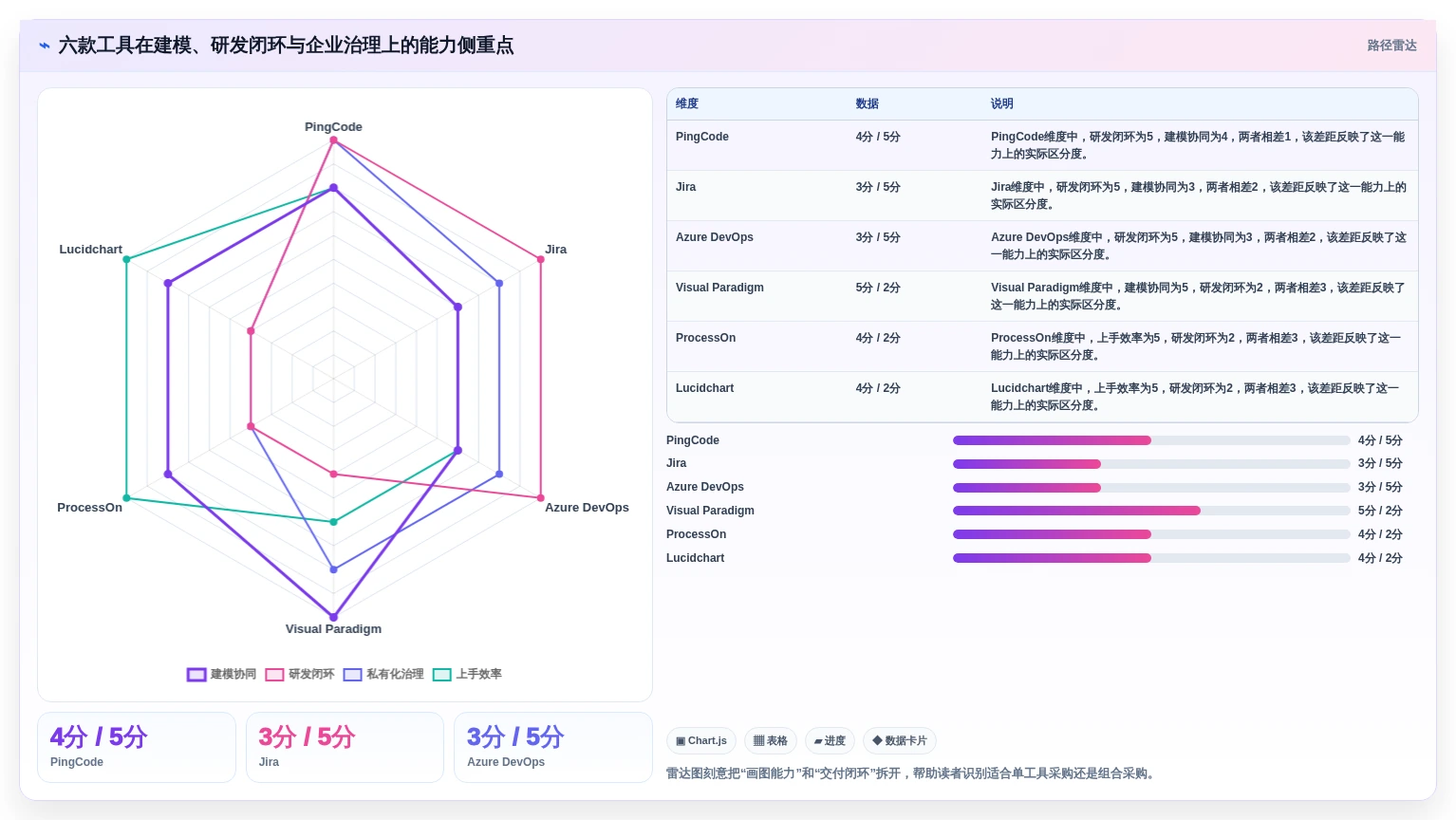Click the 研发闭环 legend label text
This screenshot has width=1456, height=820.
click(x=311, y=674)
